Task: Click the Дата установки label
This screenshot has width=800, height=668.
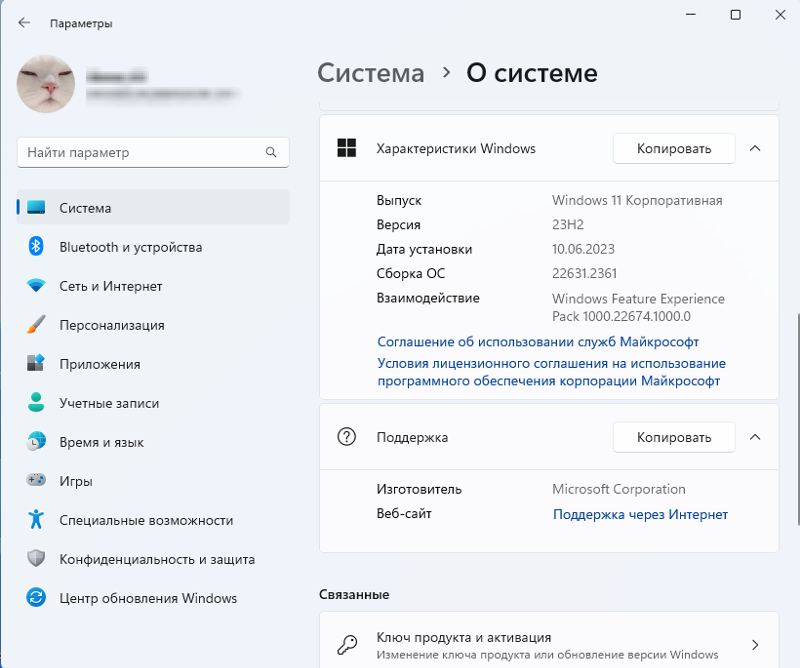Action: [x=424, y=249]
